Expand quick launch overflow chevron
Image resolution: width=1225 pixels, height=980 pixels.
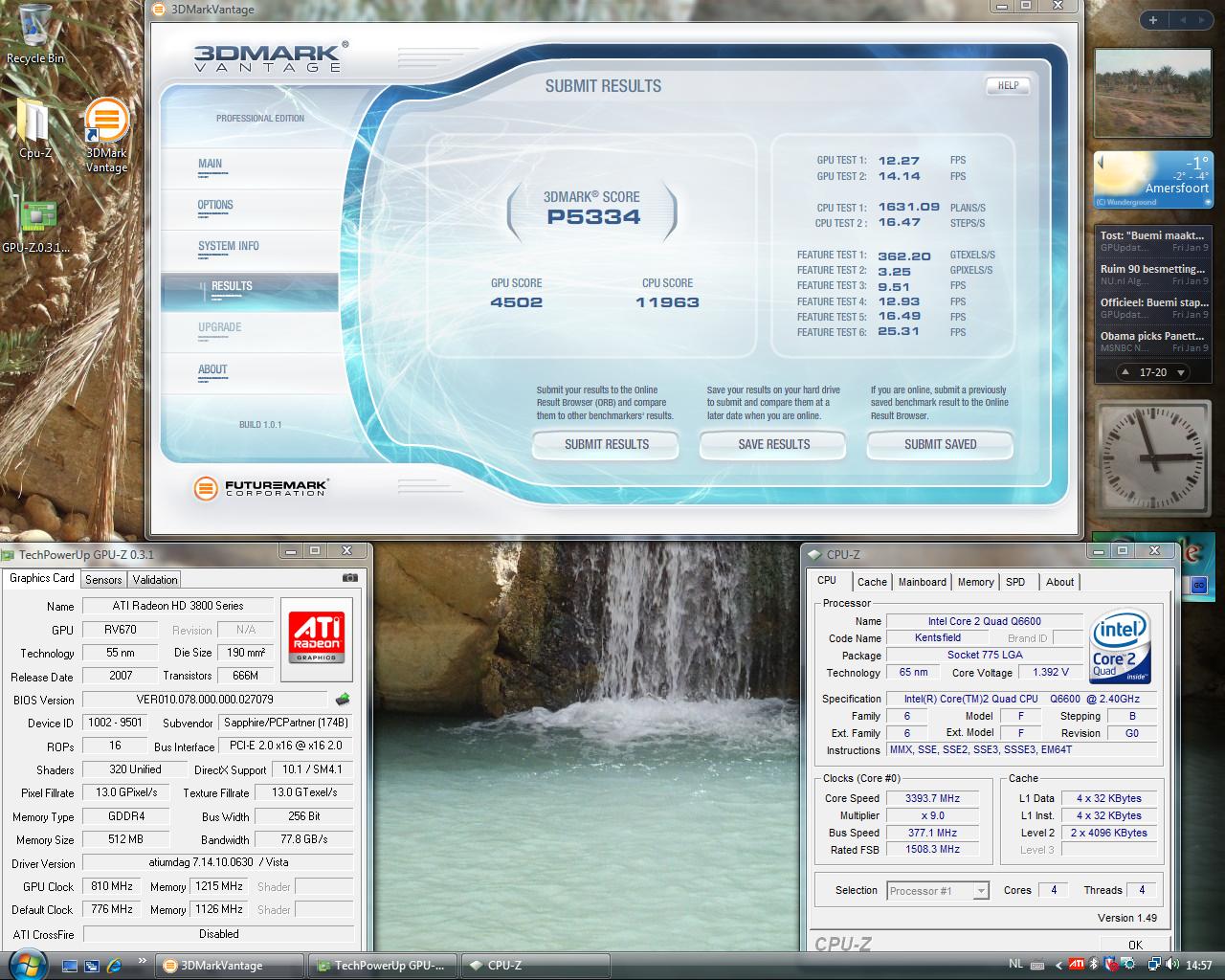coord(143,961)
